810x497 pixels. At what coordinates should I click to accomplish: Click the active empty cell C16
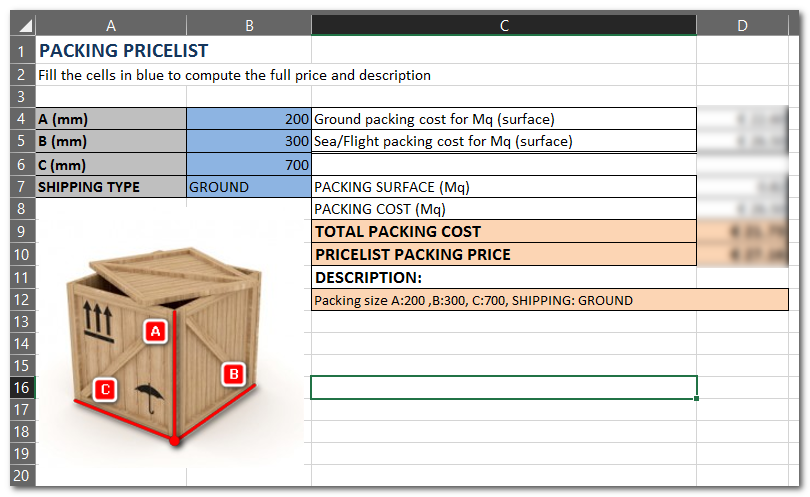pyautogui.click(x=504, y=387)
